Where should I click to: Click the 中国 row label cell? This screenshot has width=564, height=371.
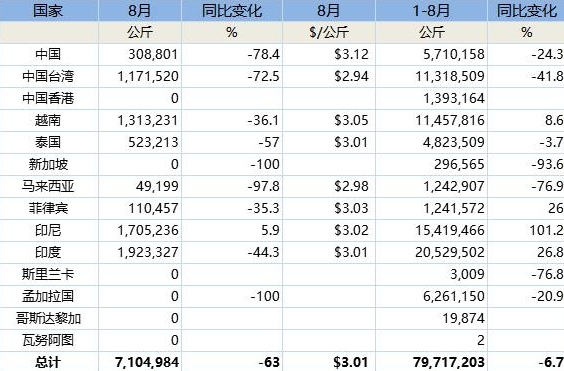[49, 54]
